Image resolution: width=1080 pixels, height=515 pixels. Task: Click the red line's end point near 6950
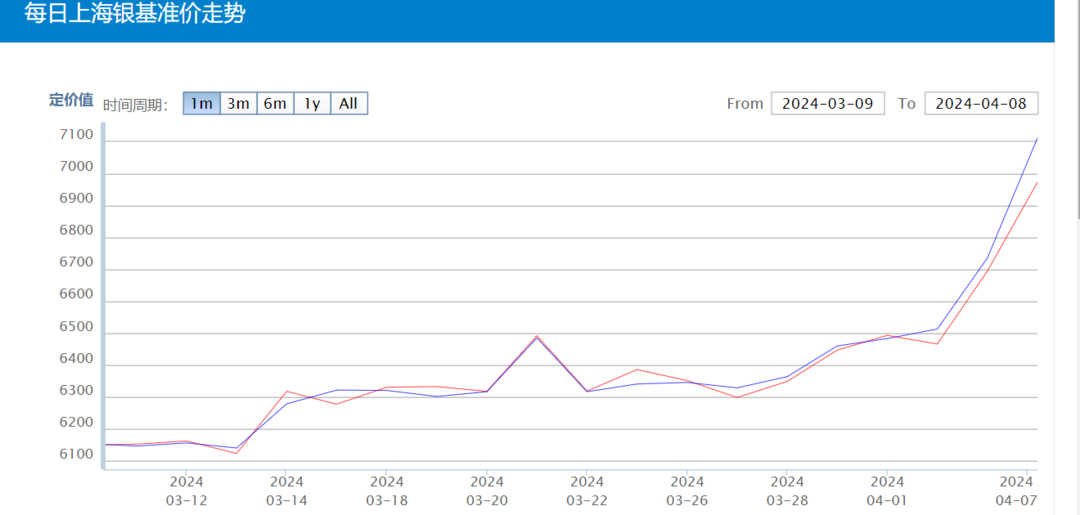tap(1037, 182)
